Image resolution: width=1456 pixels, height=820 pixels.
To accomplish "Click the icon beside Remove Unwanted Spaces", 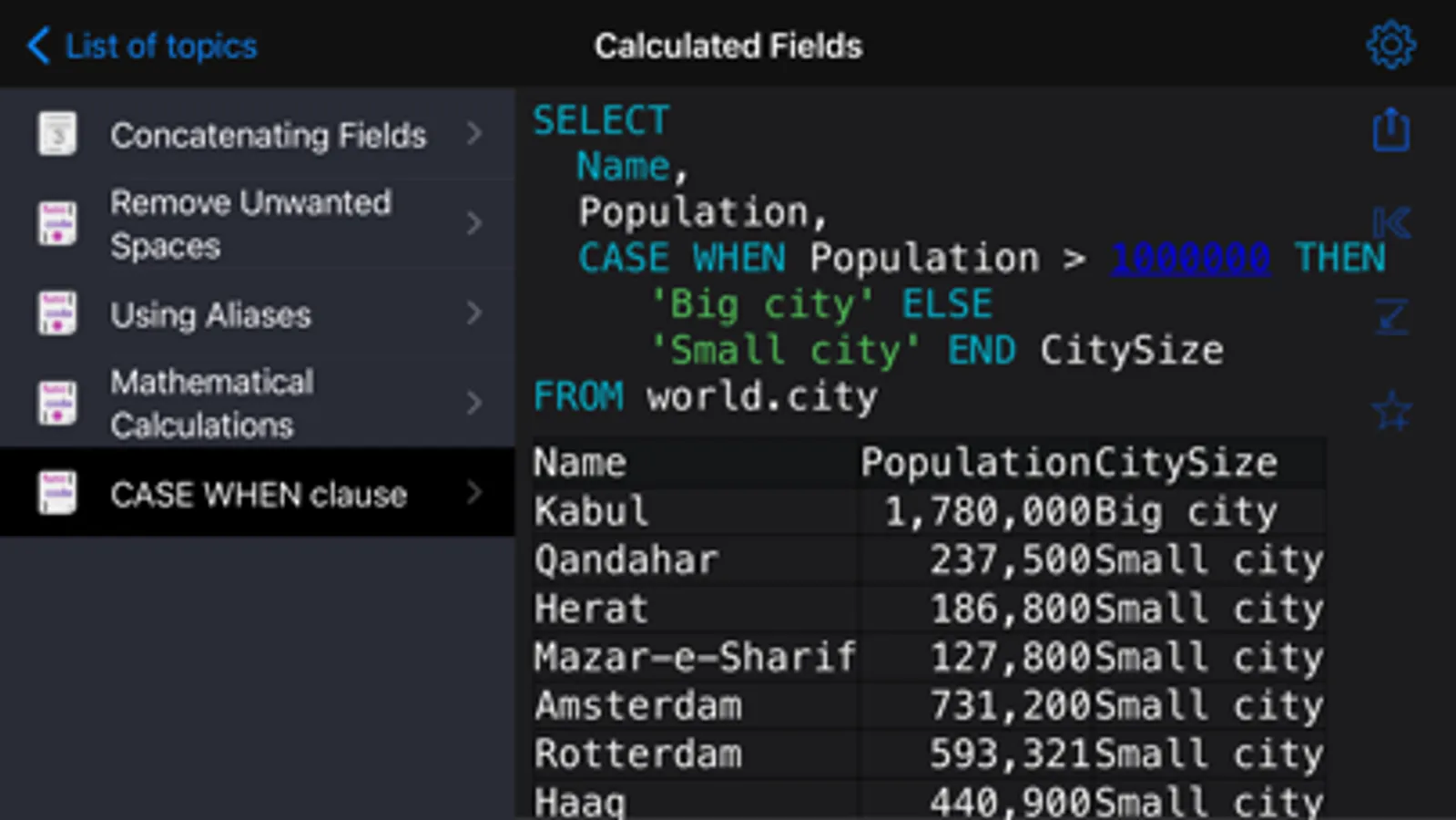I will 56,223.
